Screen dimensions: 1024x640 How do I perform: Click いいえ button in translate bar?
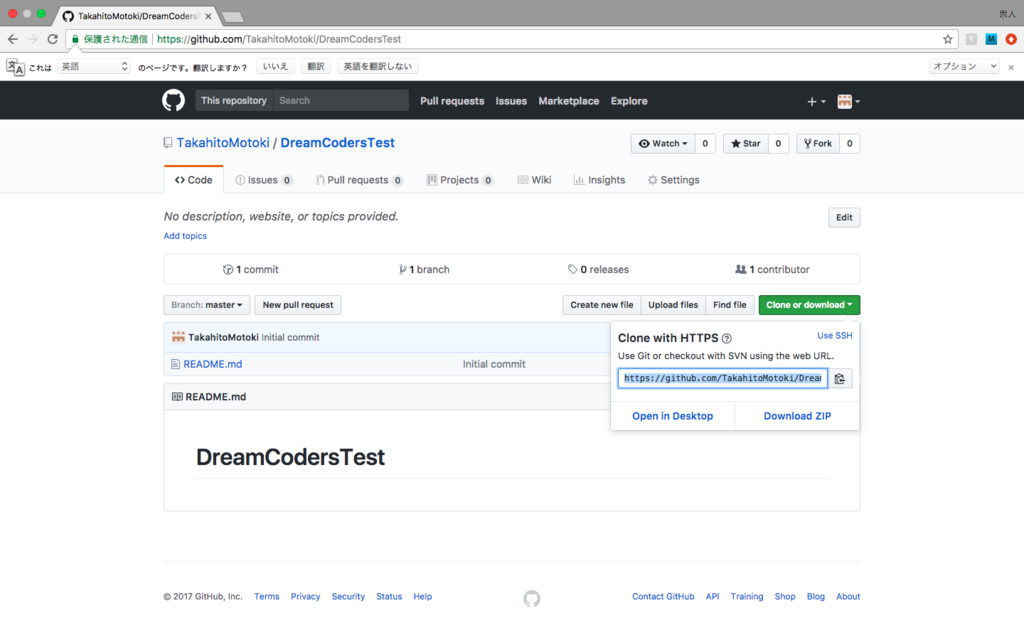[x=275, y=67]
